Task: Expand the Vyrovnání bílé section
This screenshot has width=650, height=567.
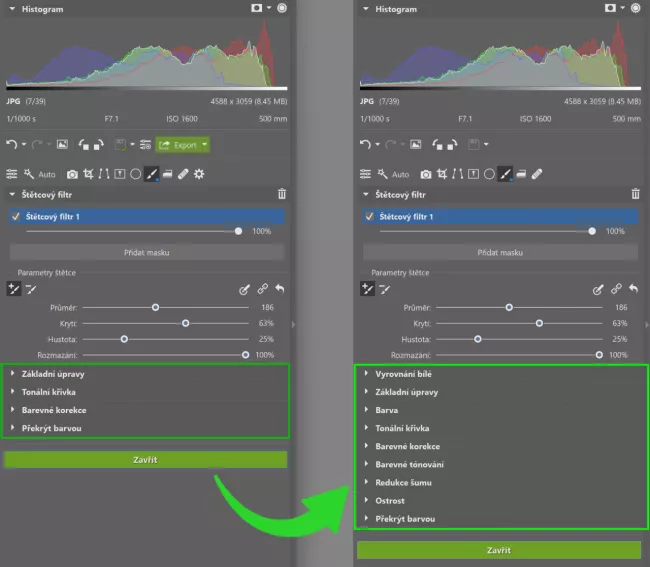Action: [x=404, y=374]
